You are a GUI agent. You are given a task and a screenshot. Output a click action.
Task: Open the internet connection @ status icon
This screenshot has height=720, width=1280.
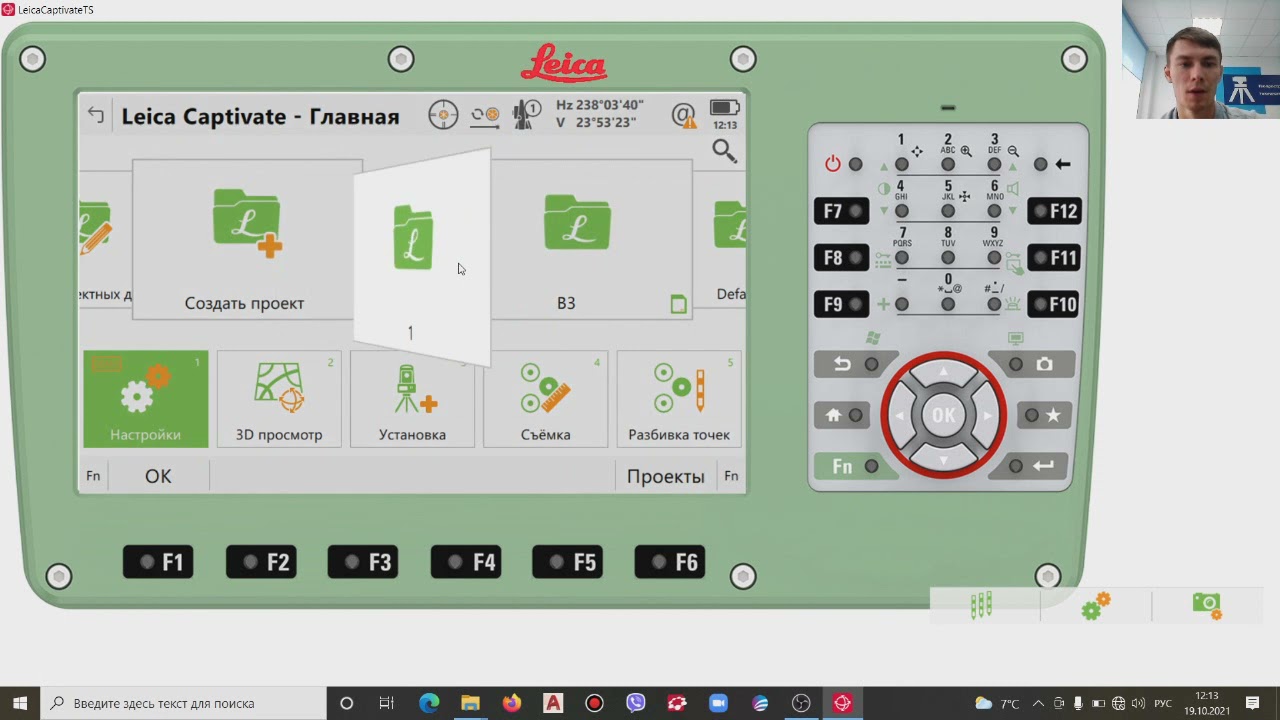(x=683, y=115)
